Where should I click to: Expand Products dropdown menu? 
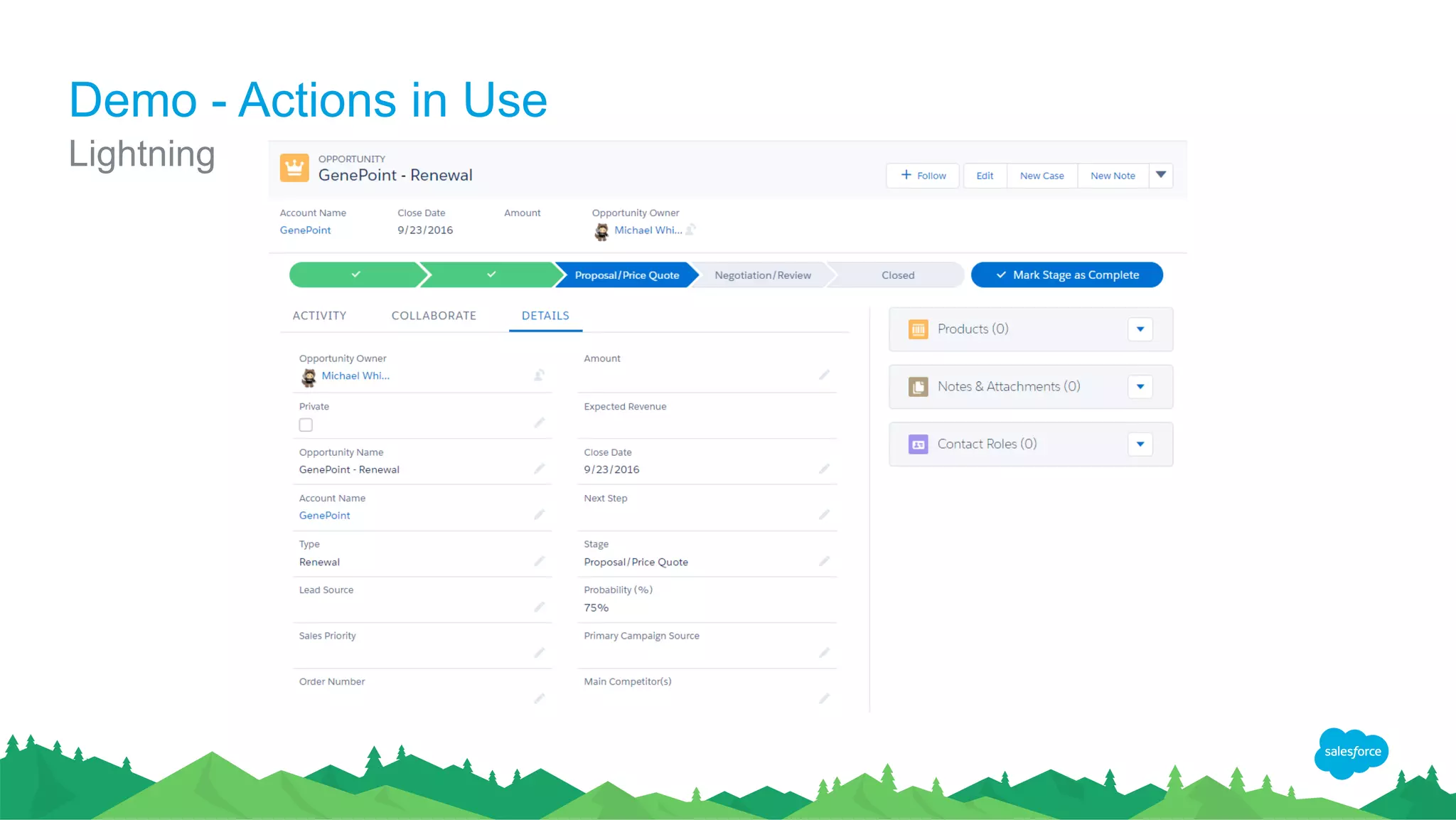coord(1140,329)
